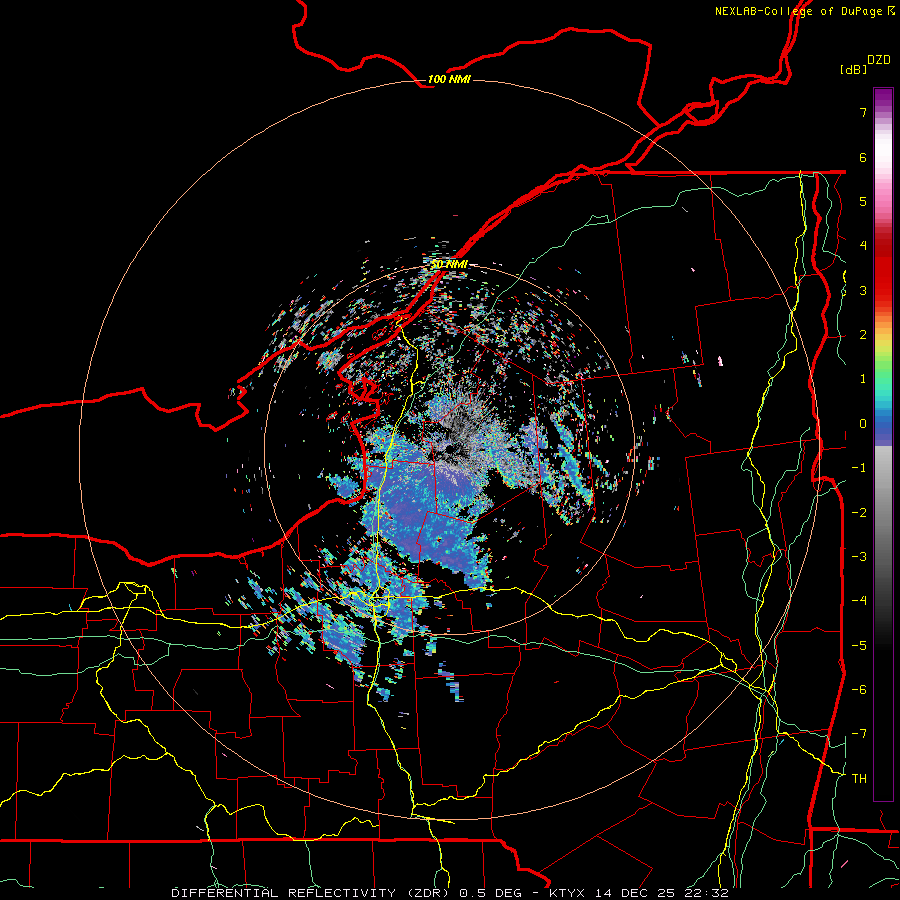Click the [dB] units label
Screen dimensions: 900x900
coord(853,69)
